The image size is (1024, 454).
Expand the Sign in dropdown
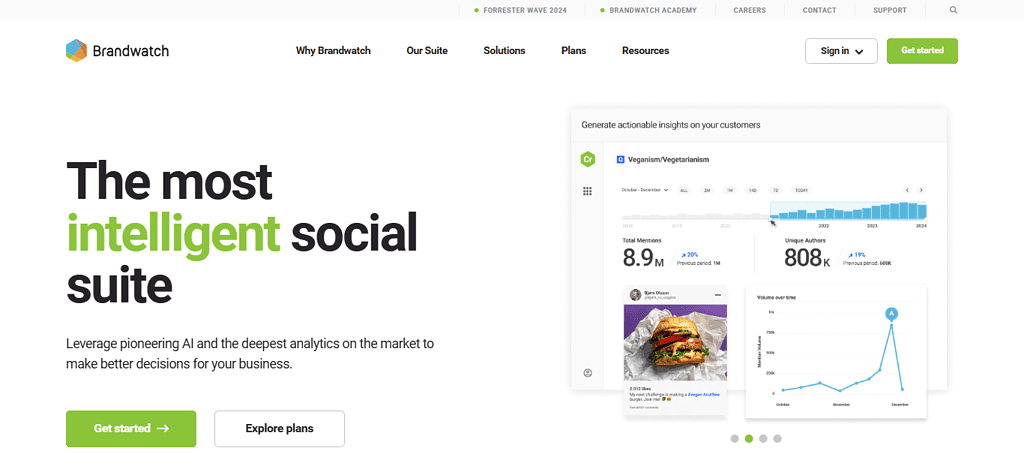coord(841,51)
